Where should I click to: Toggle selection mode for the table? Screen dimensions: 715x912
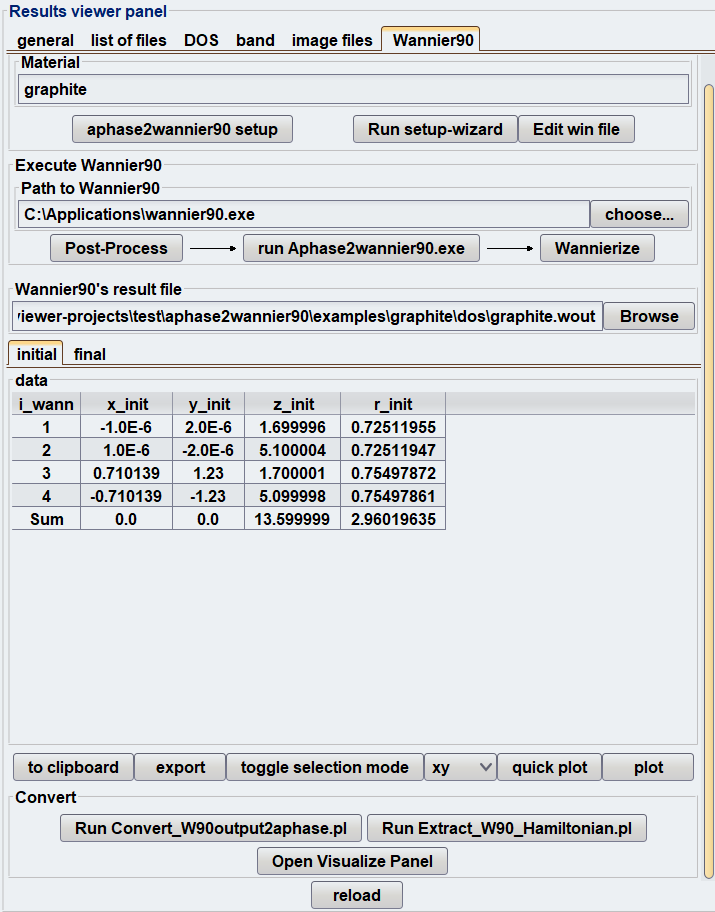324,767
